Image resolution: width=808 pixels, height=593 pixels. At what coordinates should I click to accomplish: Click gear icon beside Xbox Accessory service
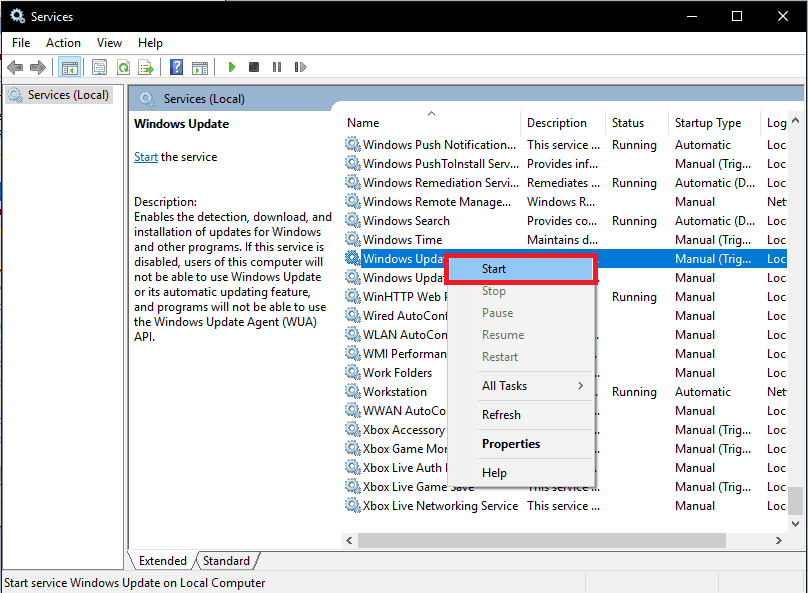pos(352,430)
